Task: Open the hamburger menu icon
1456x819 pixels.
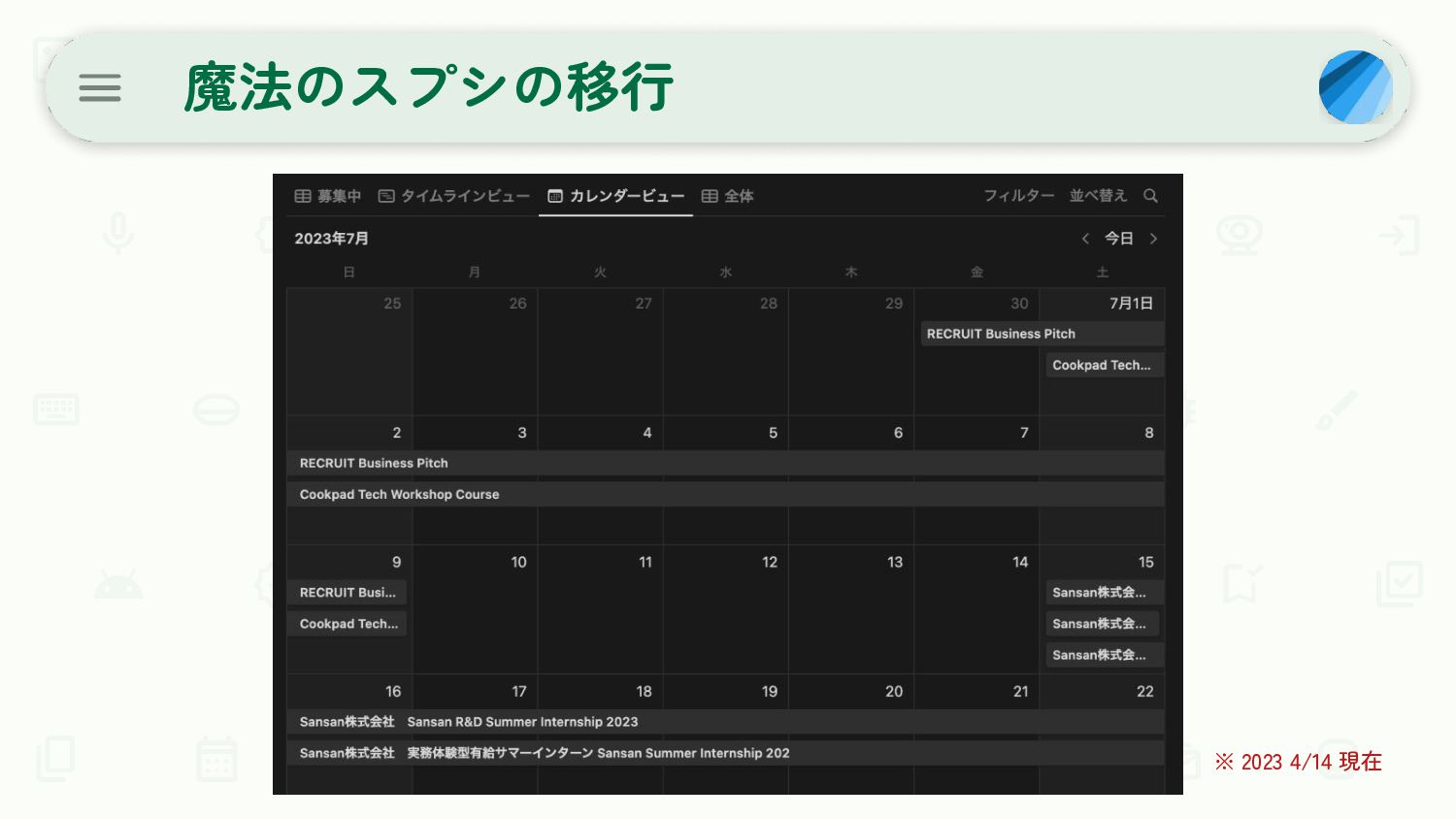Action: pos(100,88)
